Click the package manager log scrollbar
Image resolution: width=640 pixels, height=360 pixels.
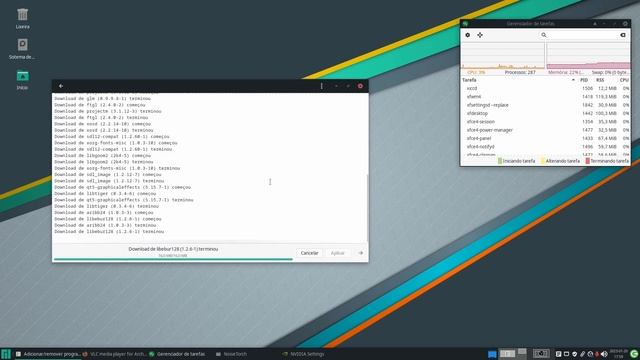tap(367, 208)
